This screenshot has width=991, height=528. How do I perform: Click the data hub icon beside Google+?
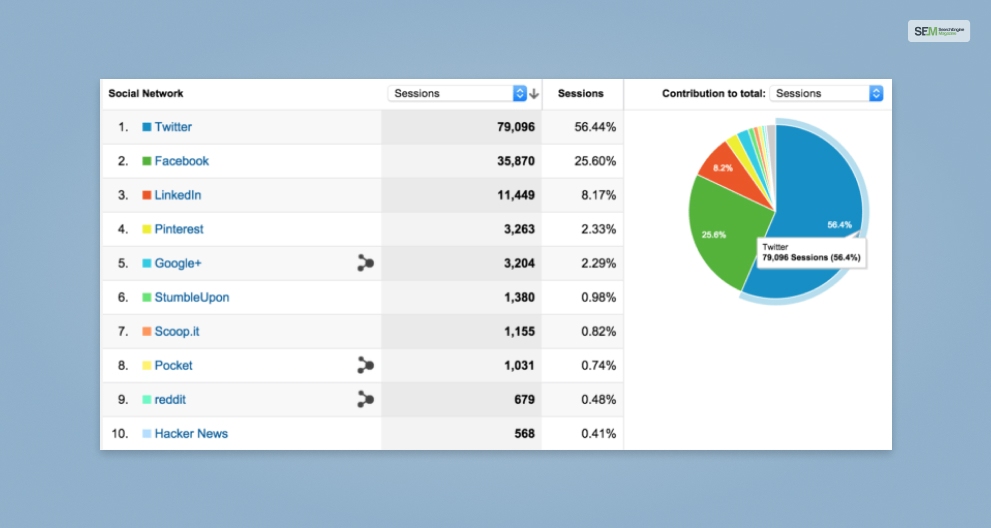click(365, 263)
